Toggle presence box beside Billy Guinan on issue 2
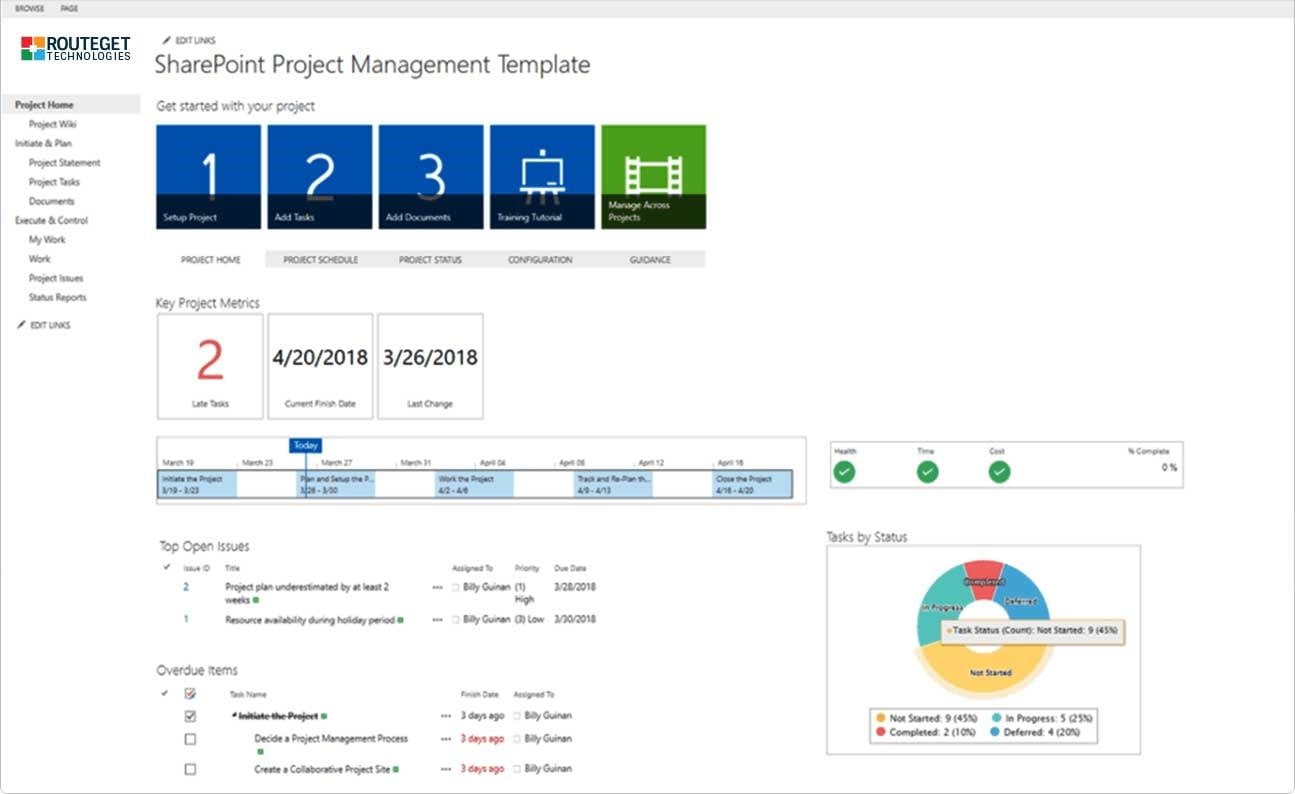This screenshot has height=794, width=1295. [x=456, y=588]
